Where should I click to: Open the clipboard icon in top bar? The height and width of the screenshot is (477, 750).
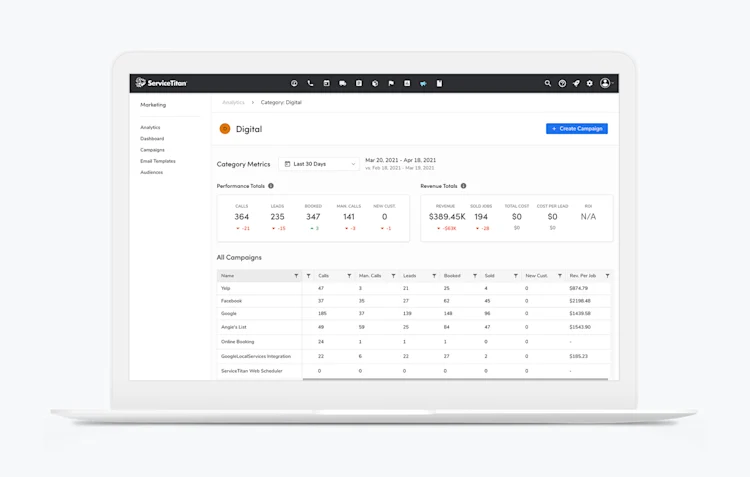click(359, 83)
